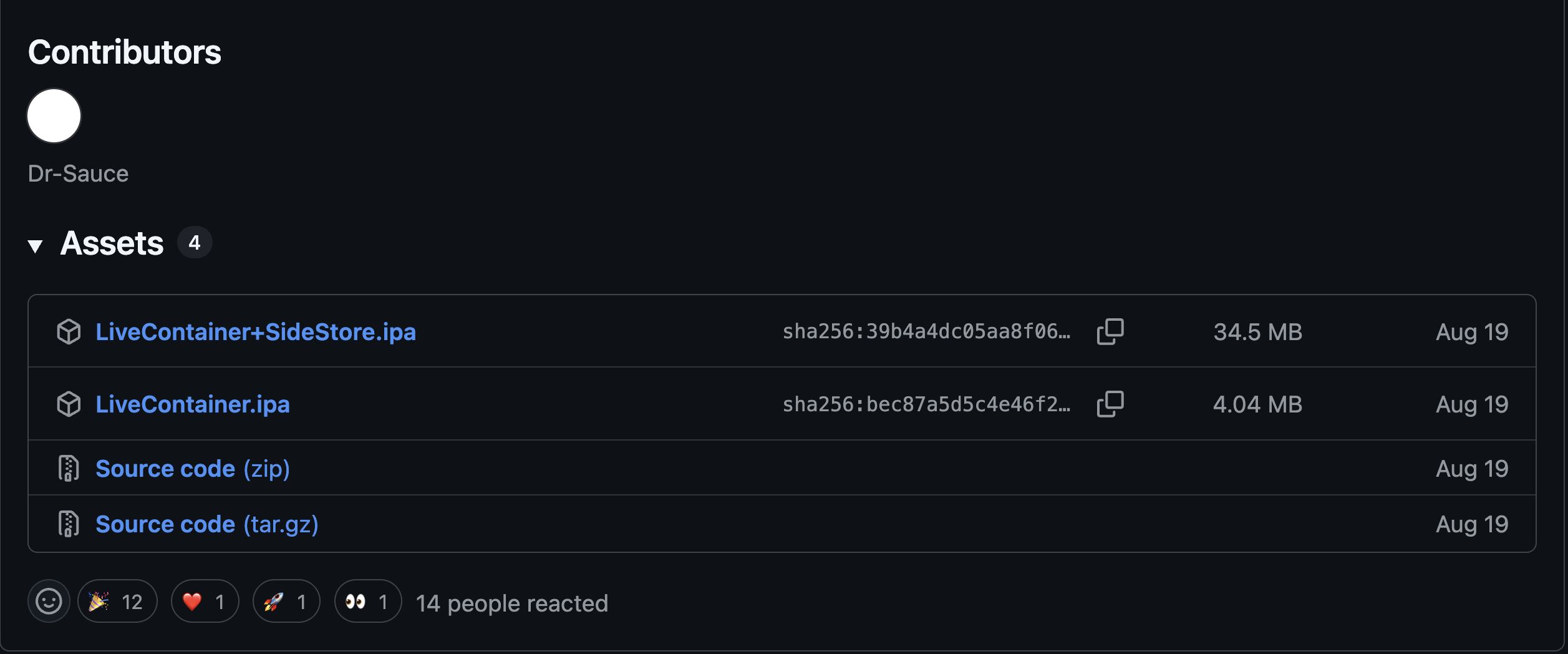Download LiveContainer.ipa
This screenshot has height=654, width=1568.
pyautogui.click(x=193, y=404)
